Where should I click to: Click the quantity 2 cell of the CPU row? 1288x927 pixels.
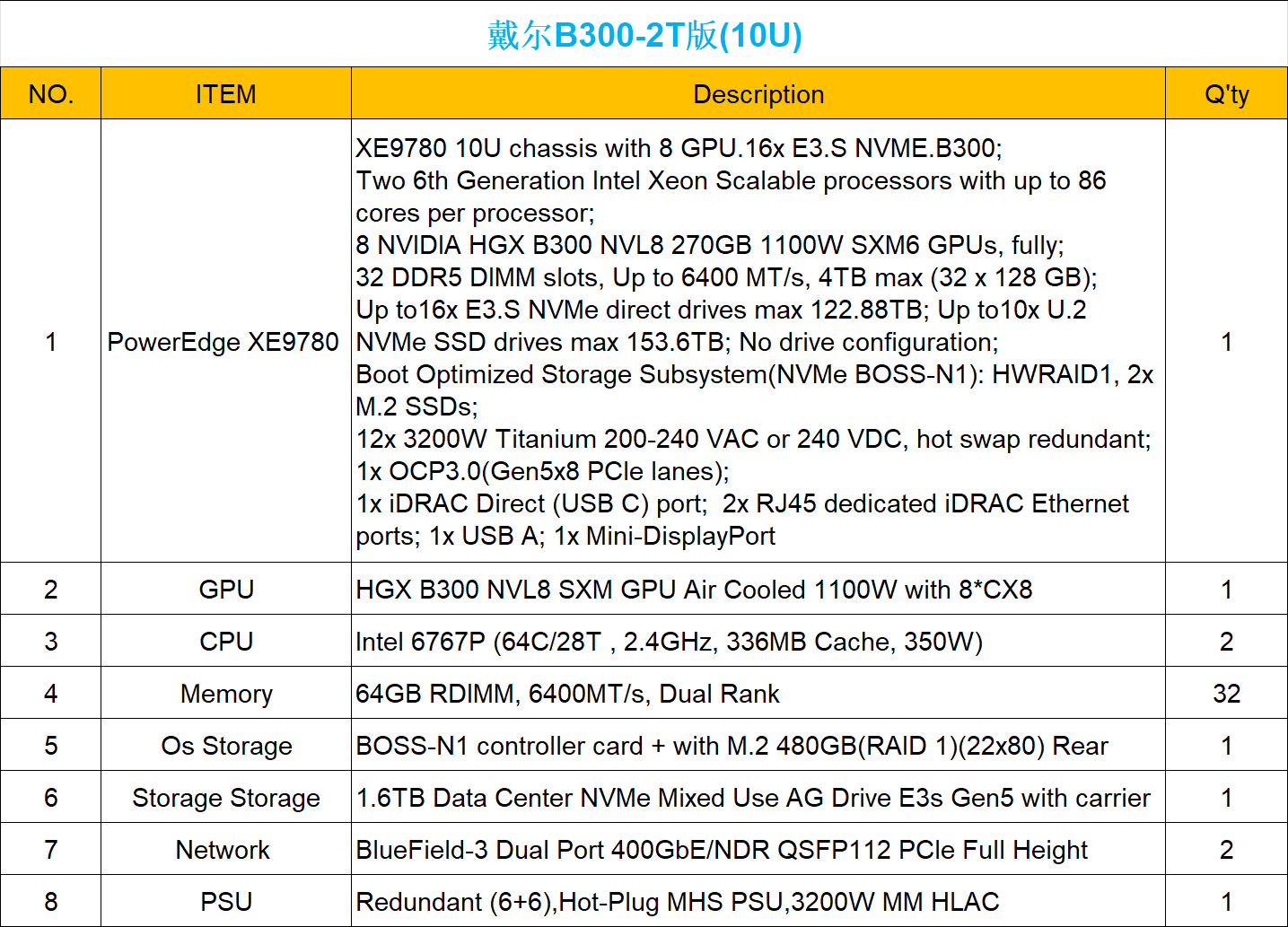1227,641
